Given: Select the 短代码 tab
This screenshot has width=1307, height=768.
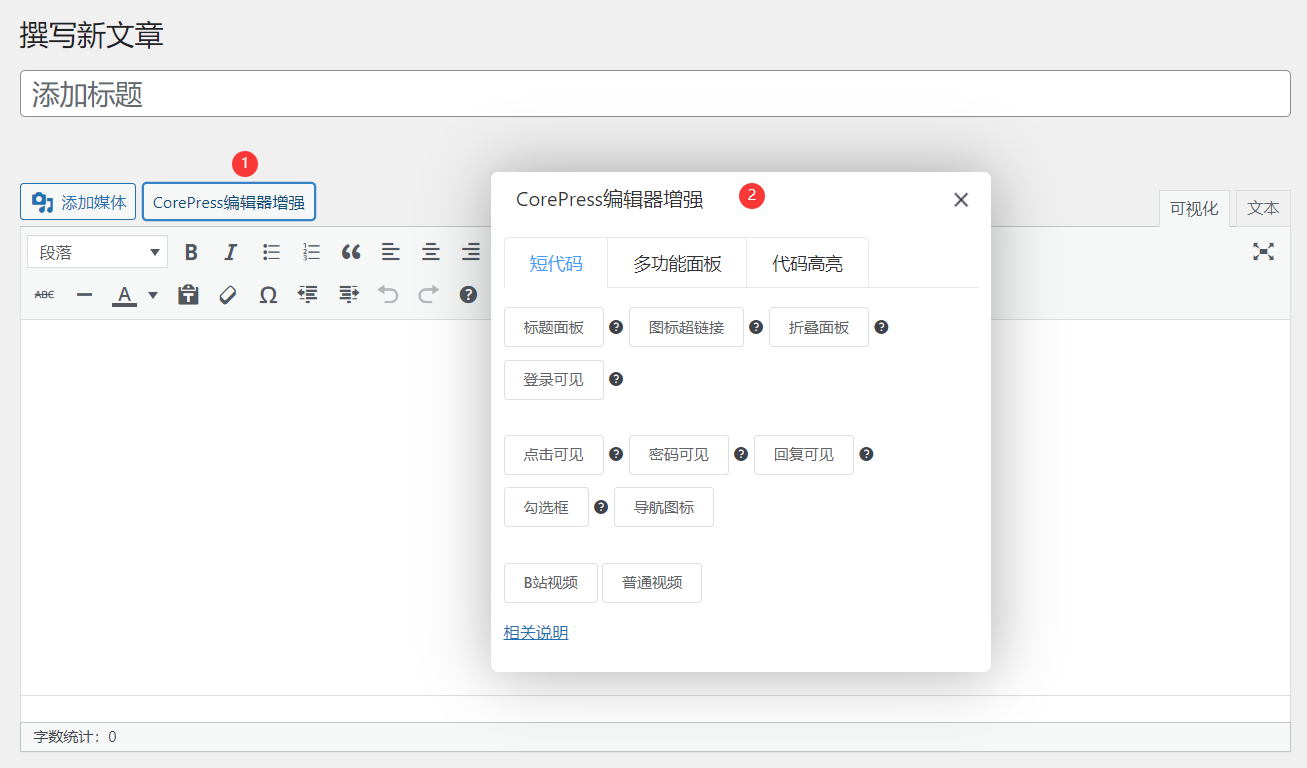Looking at the screenshot, I should pyautogui.click(x=556, y=264).
